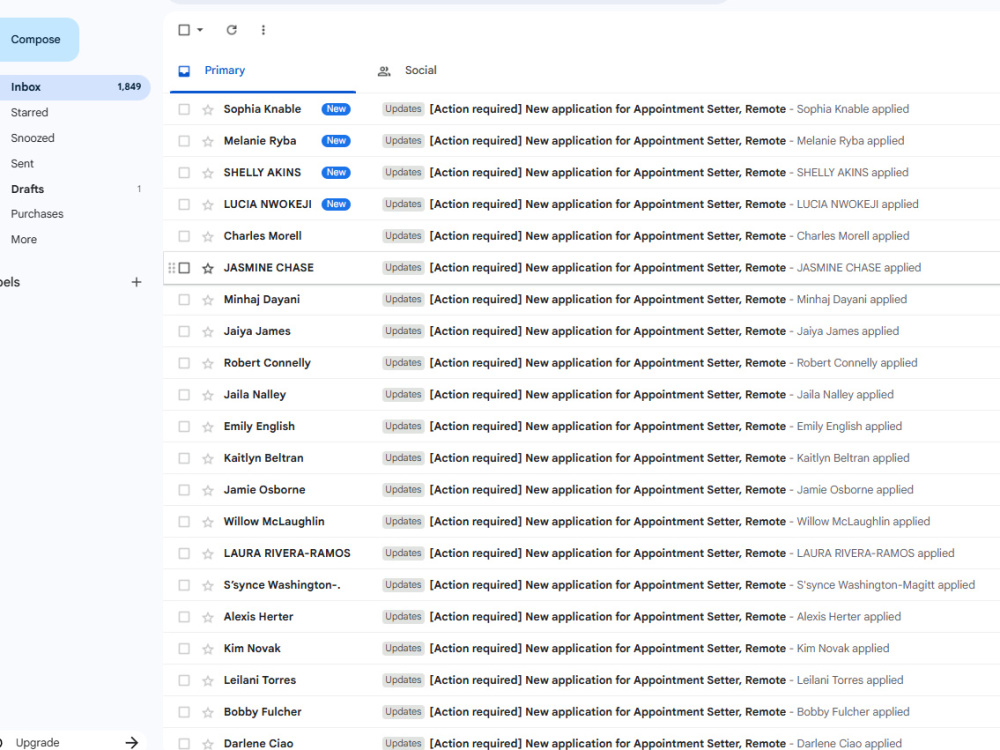
Task: Star the Kim Novak email
Action: click(x=208, y=649)
